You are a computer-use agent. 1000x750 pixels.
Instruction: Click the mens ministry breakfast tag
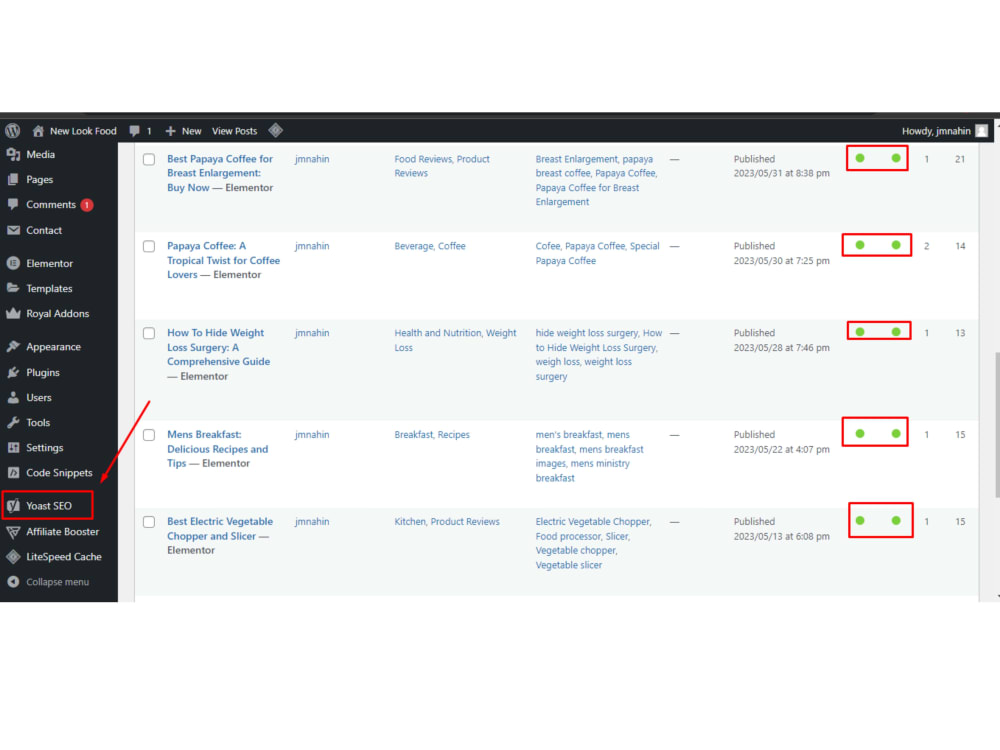pos(584,471)
